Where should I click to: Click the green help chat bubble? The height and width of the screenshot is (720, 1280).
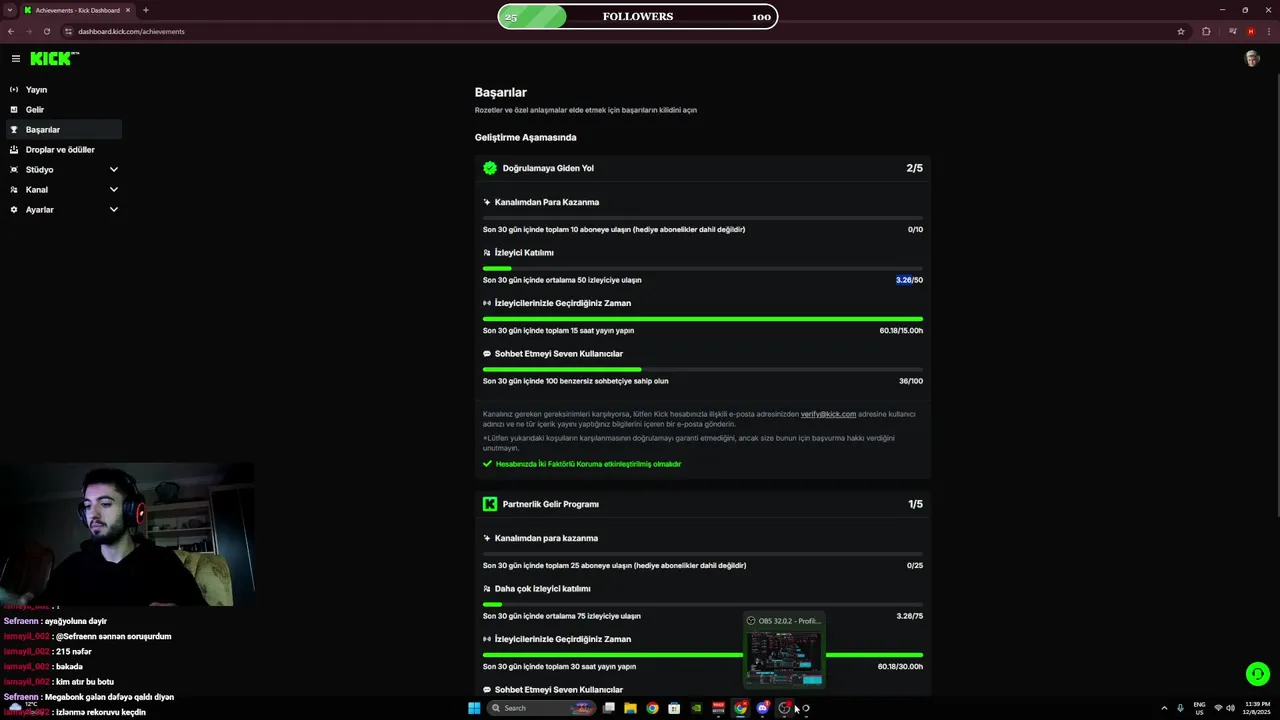pos(1258,674)
